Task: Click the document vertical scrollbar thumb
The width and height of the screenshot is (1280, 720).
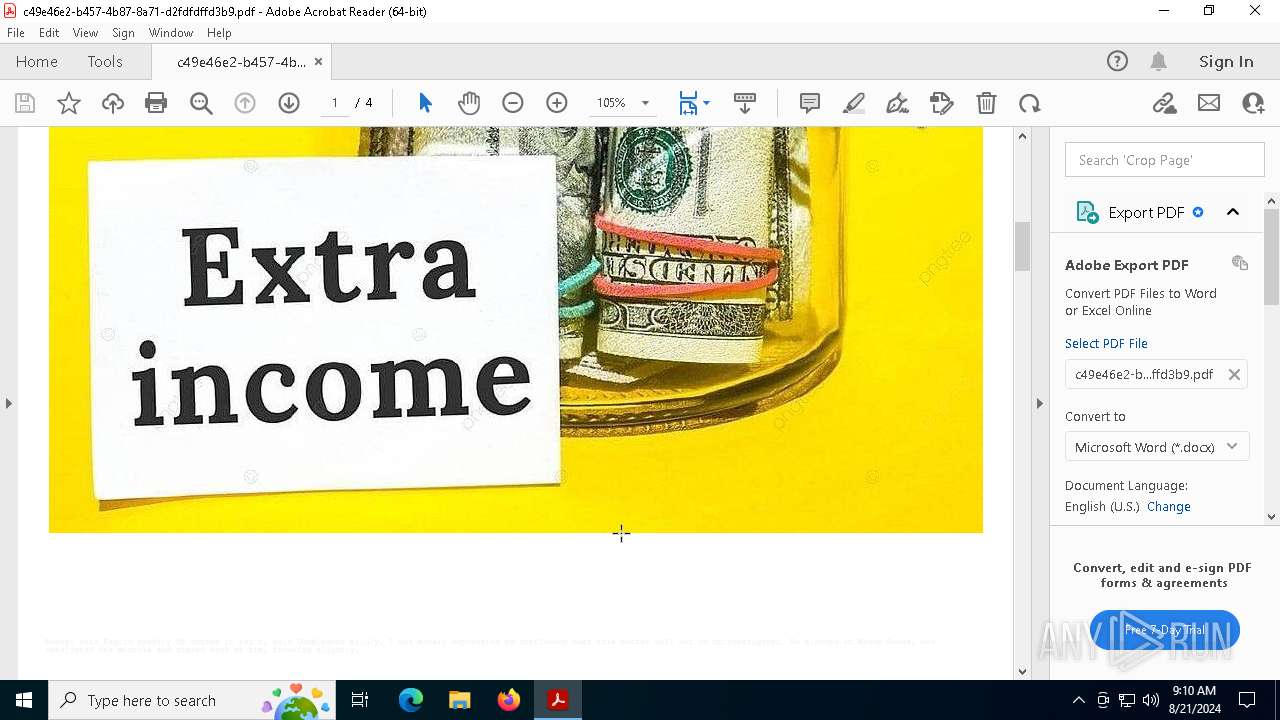Action: (1022, 246)
